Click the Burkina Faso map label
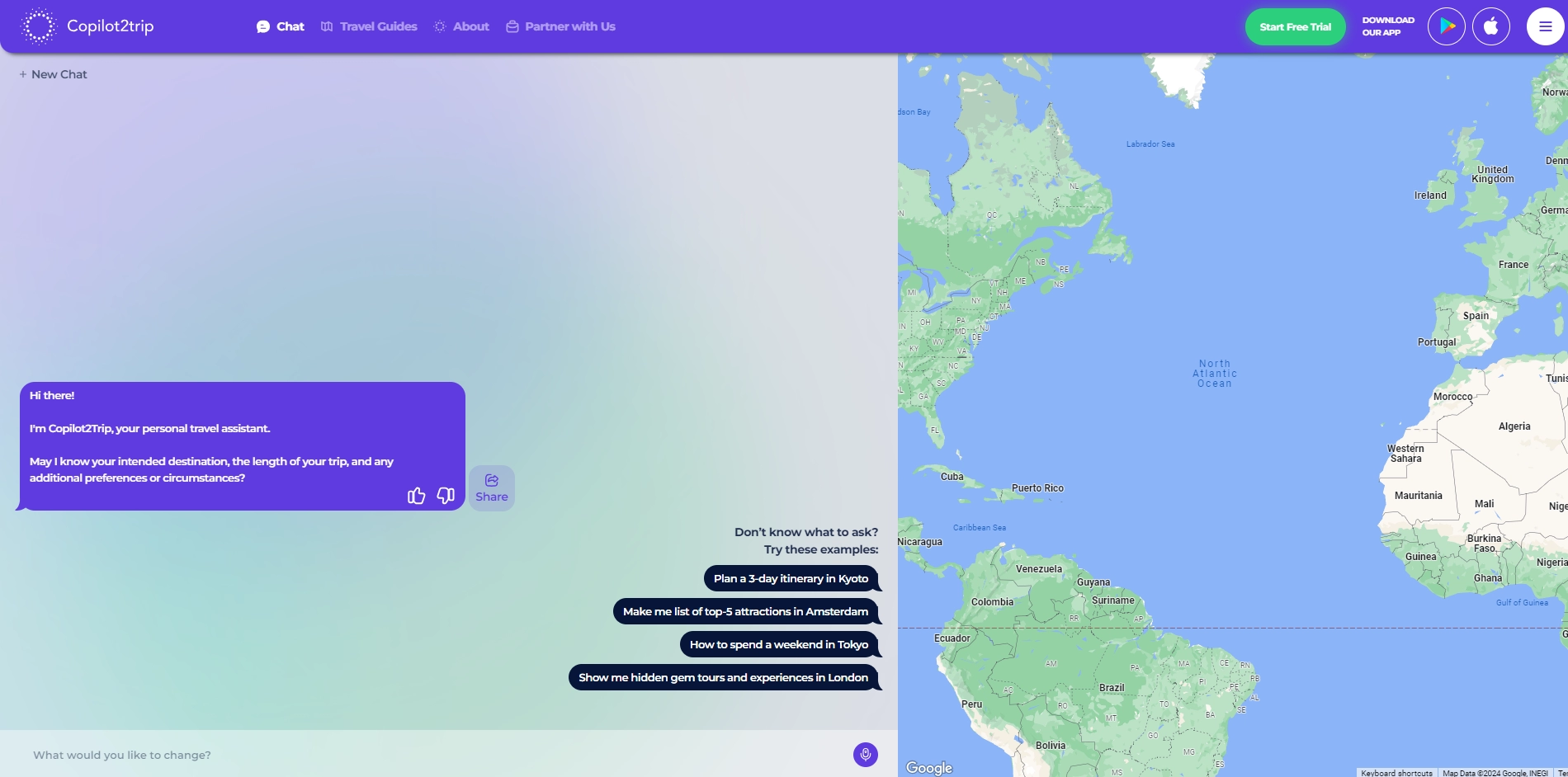The height and width of the screenshot is (777, 1568). point(1484,544)
